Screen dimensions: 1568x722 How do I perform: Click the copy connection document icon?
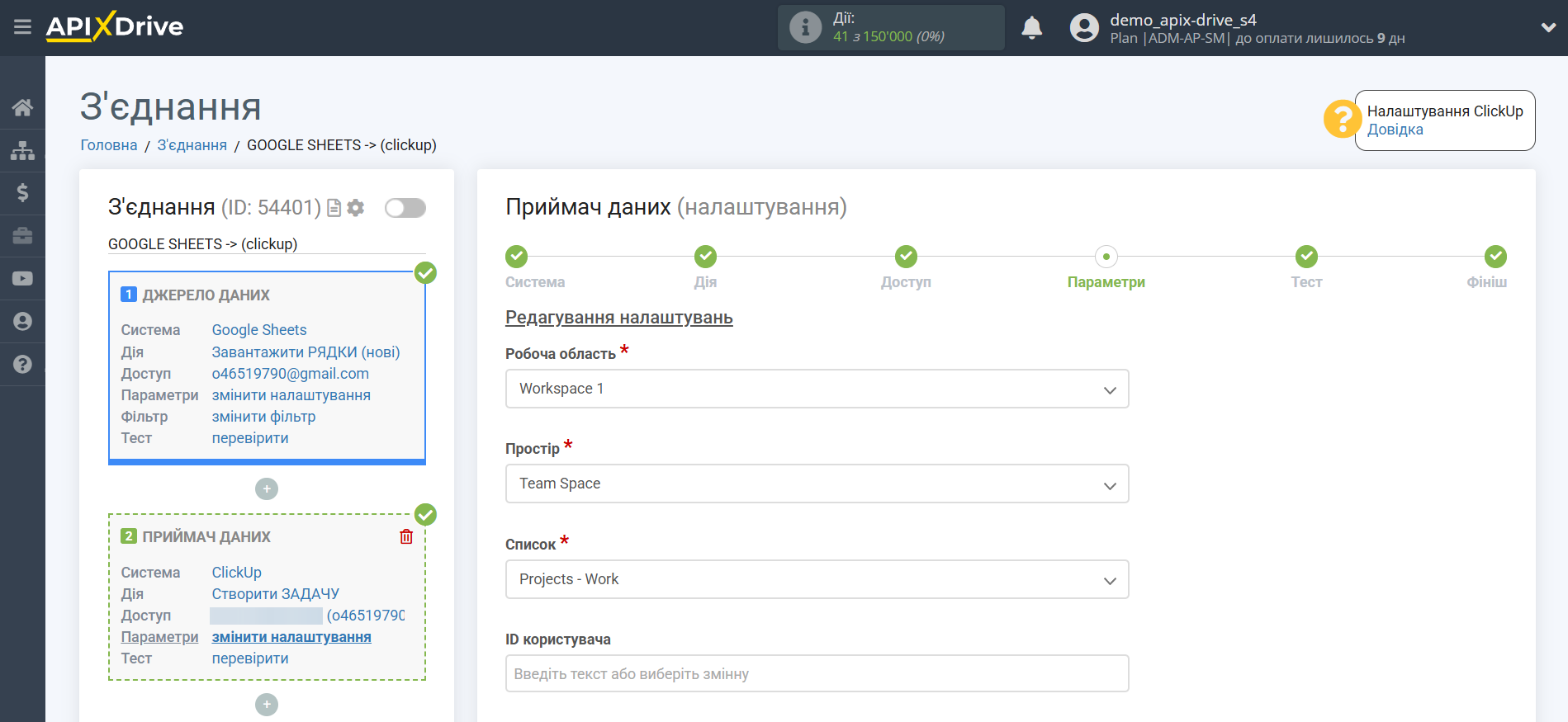pos(334,208)
